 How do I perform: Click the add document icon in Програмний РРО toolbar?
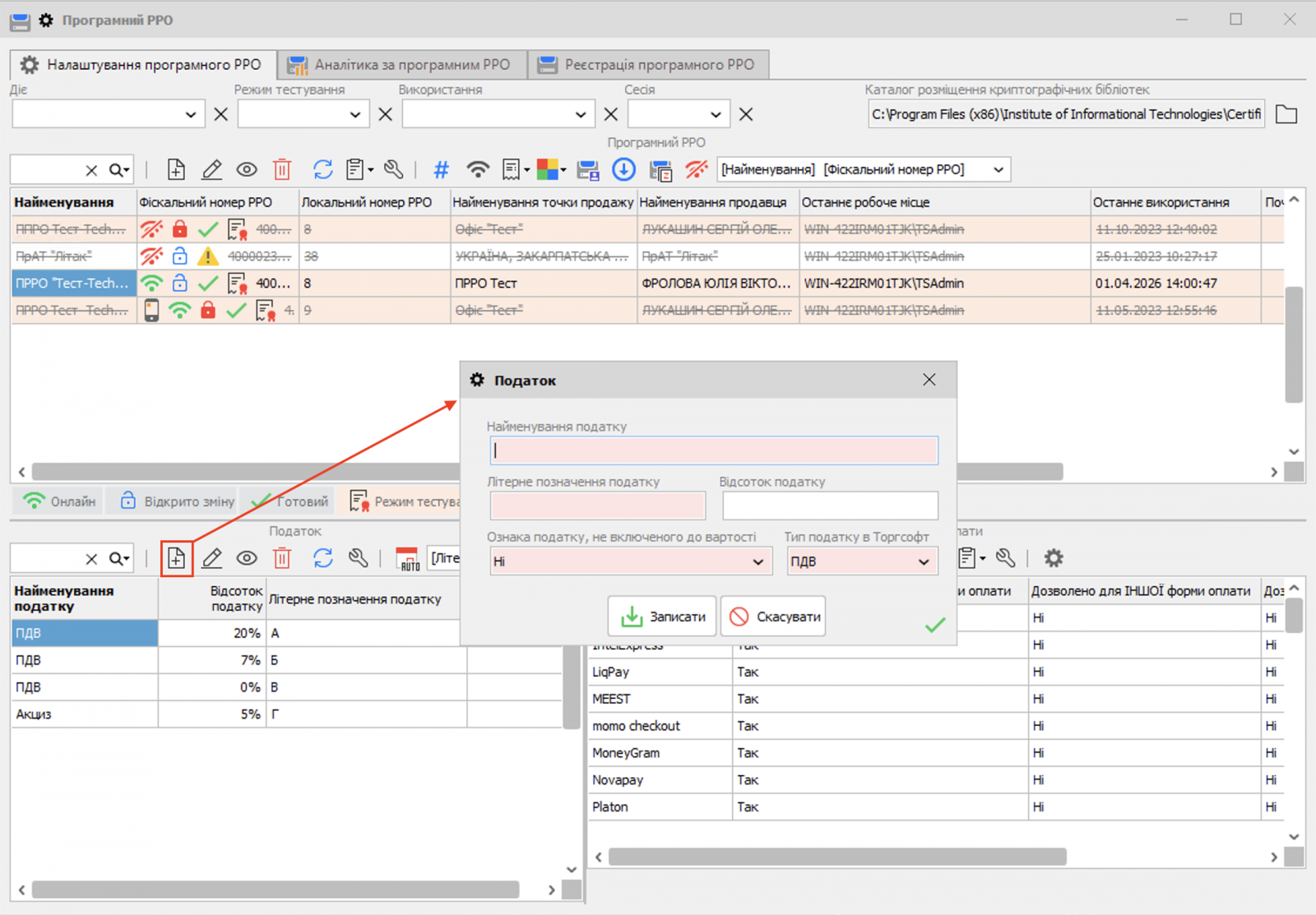176,169
